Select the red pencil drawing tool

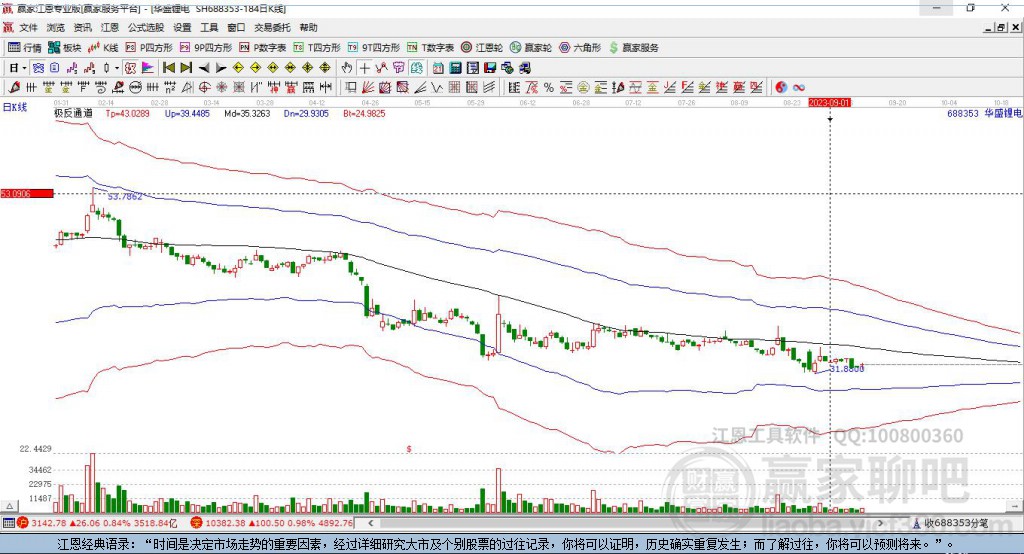14,87
